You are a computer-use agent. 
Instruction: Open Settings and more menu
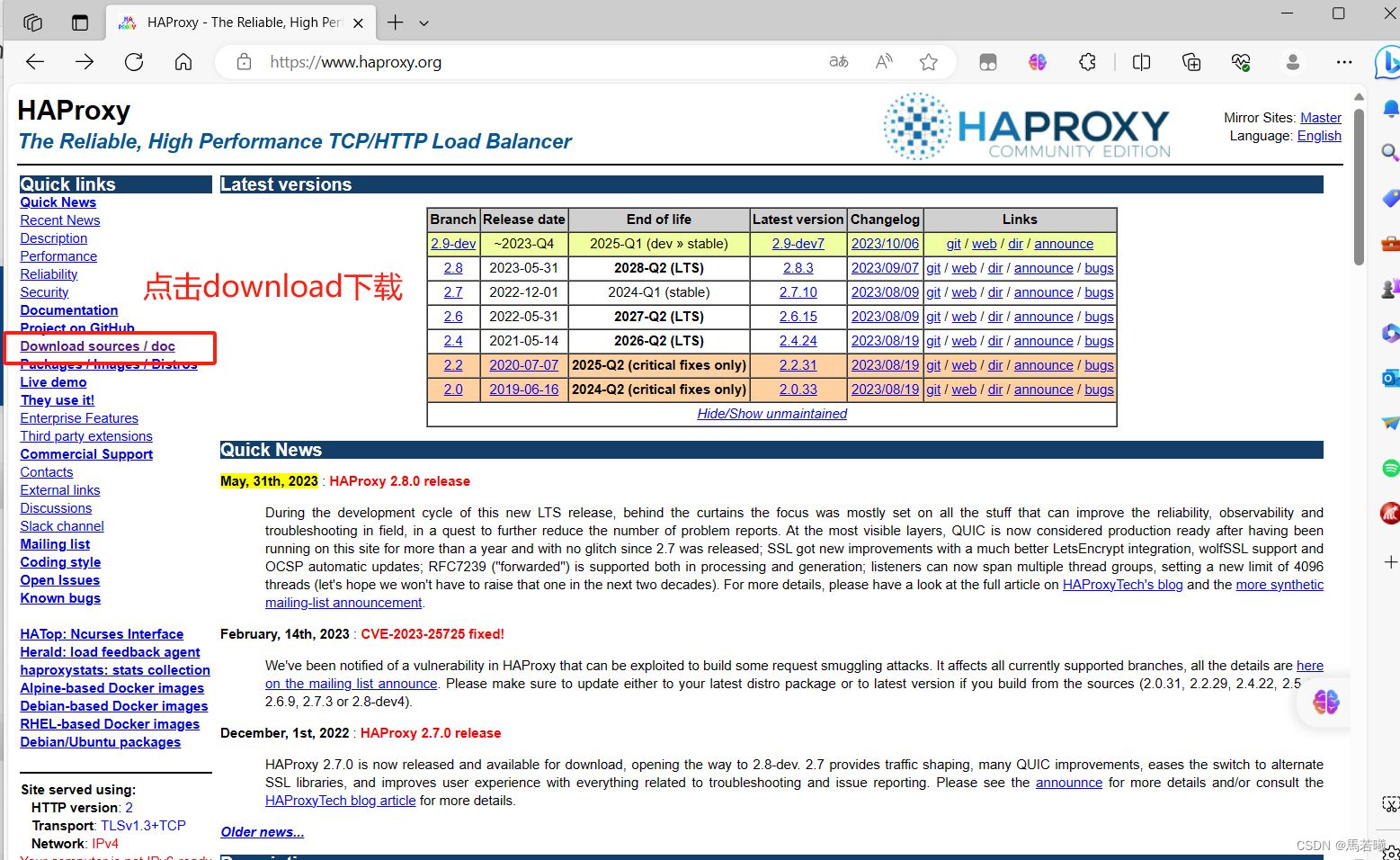[x=1344, y=62]
